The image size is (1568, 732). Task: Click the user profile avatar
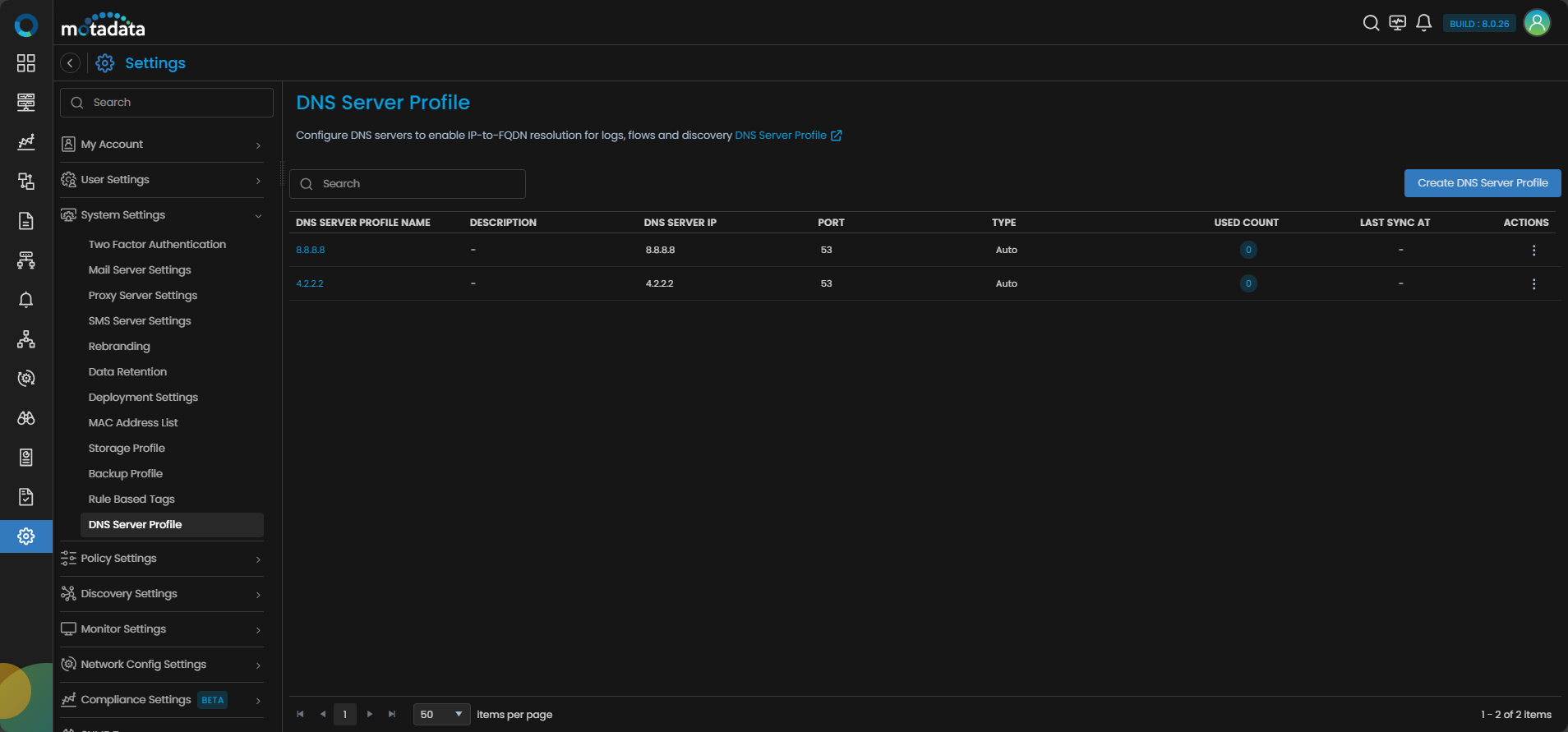(x=1537, y=23)
